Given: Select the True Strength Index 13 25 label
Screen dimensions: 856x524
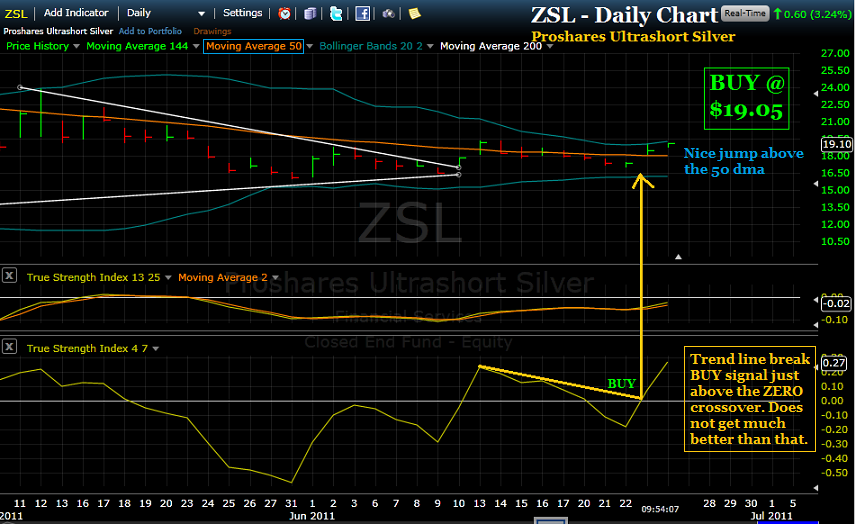Looking at the screenshot, I should tap(93, 277).
